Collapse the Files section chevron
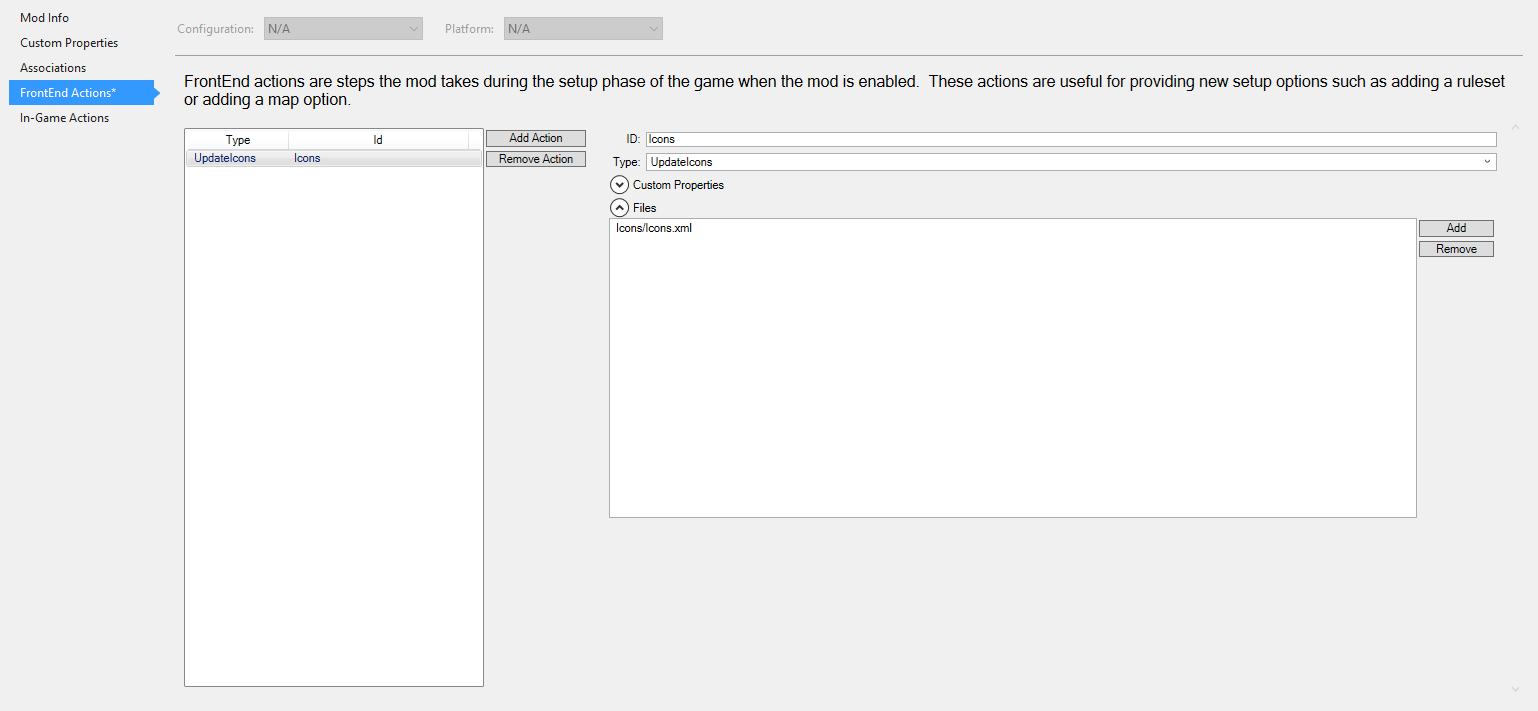 tap(620, 208)
